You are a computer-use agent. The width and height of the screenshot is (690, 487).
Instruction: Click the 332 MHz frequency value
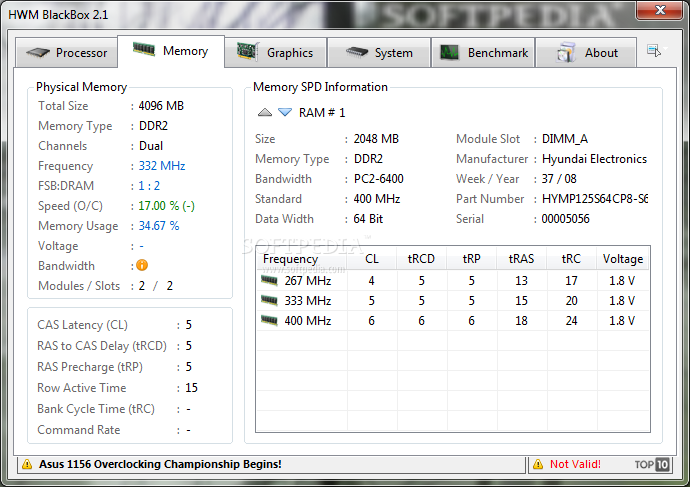pos(162,166)
